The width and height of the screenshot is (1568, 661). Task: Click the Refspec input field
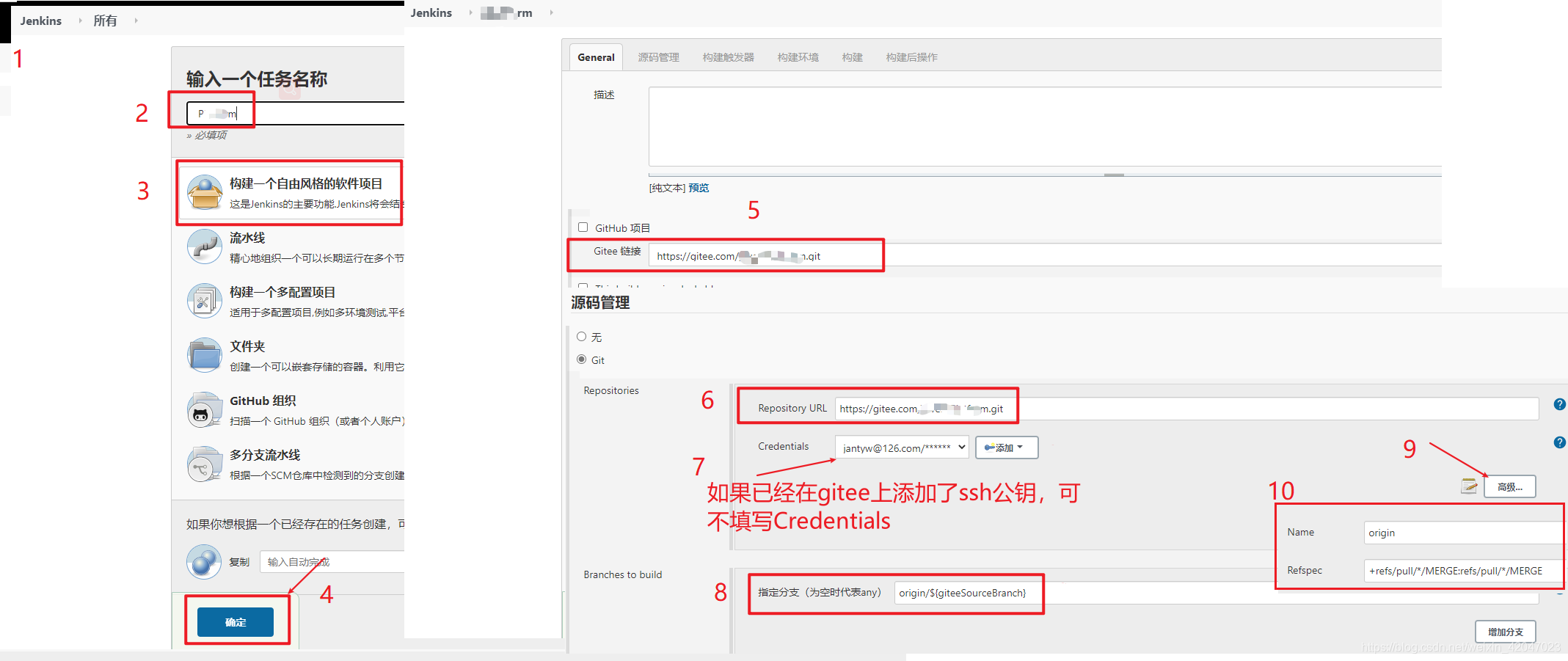tap(1463, 571)
